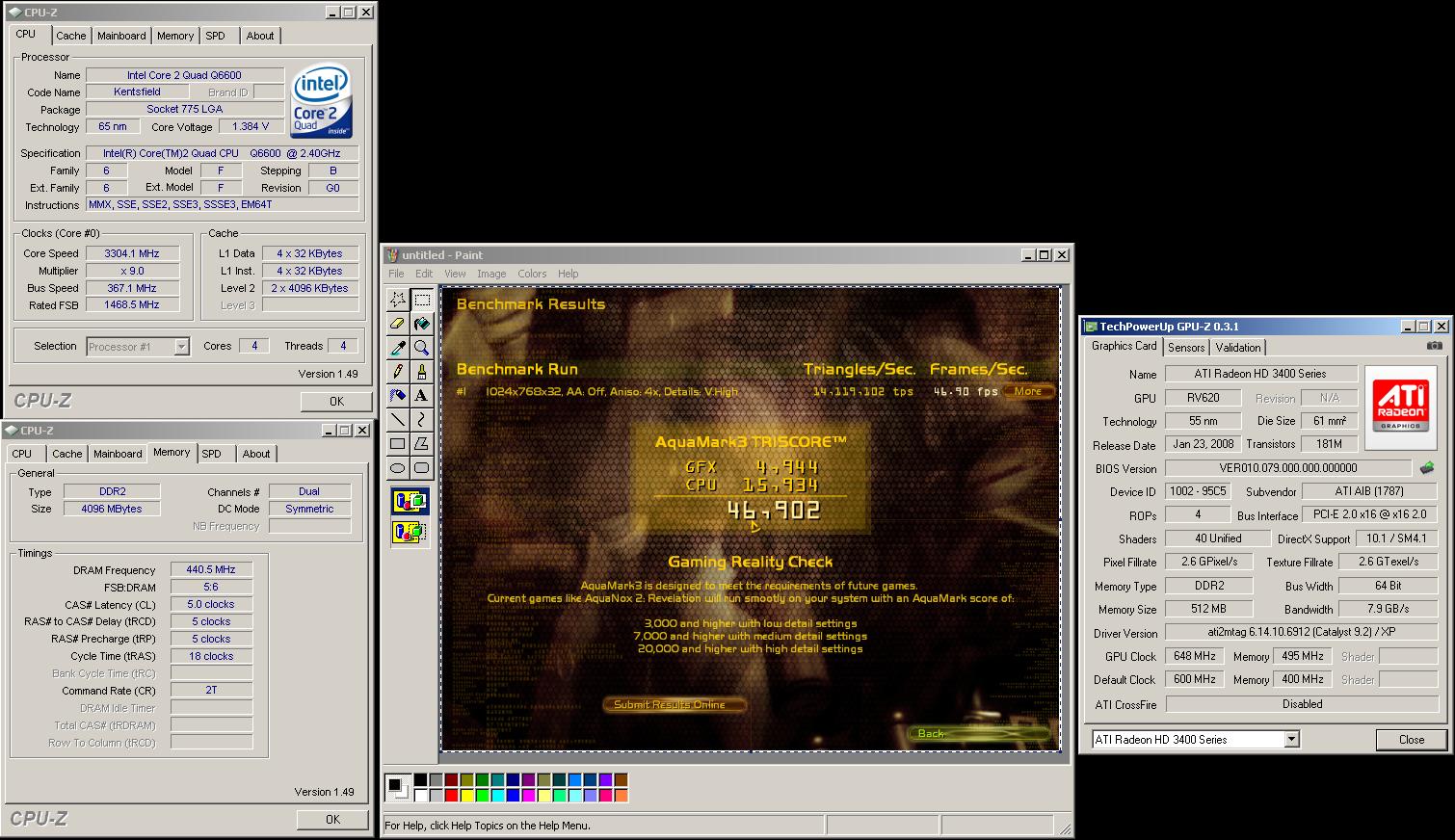Click OK in CPU-Z memory window
The image size is (1455, 840).
[332, 820]
